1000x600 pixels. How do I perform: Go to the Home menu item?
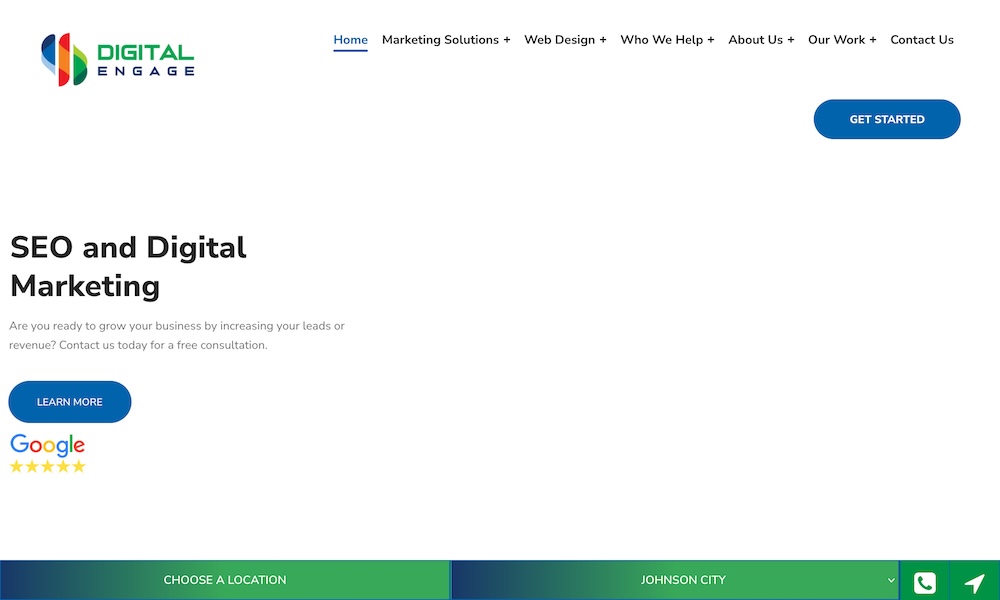350,40
